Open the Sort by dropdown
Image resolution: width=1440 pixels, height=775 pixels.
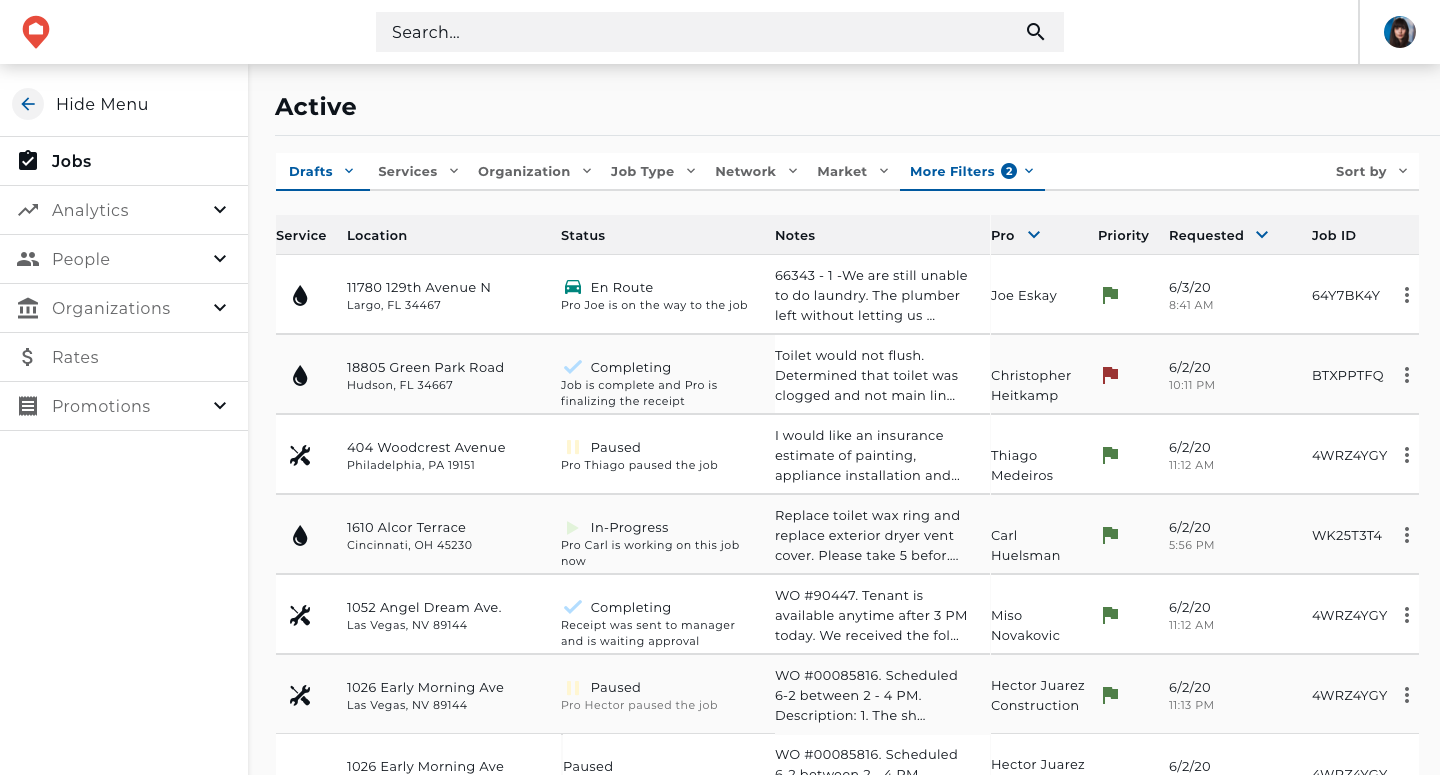[x=1371, y=171]
